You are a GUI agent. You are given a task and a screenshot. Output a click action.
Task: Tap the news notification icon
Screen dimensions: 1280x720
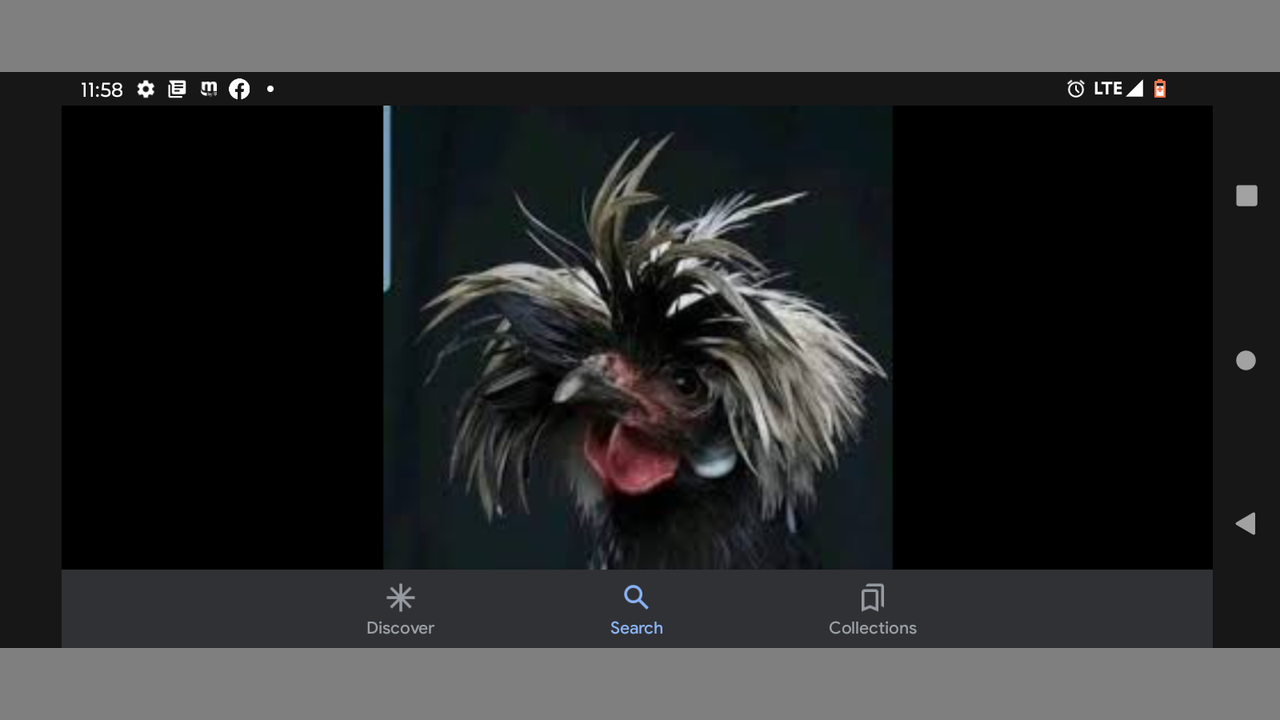(177, 89)
